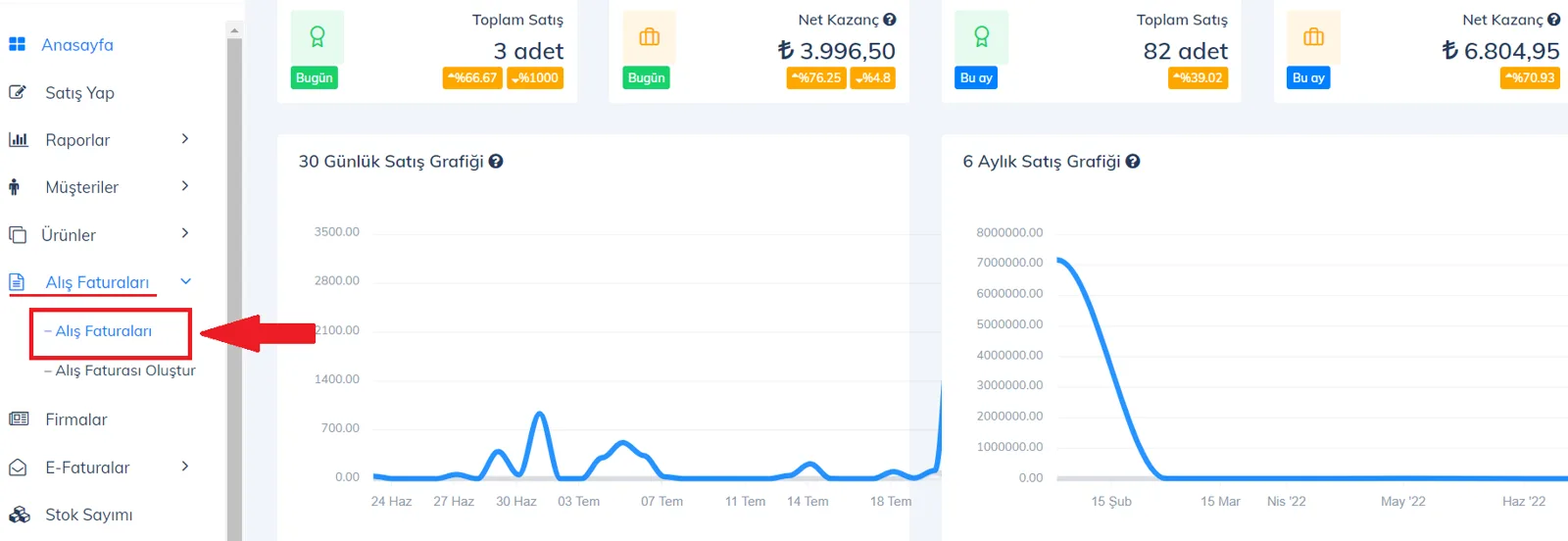Click the '3500.00' axis value
This screenshot has width=1568, height=541.
[336, 232]
